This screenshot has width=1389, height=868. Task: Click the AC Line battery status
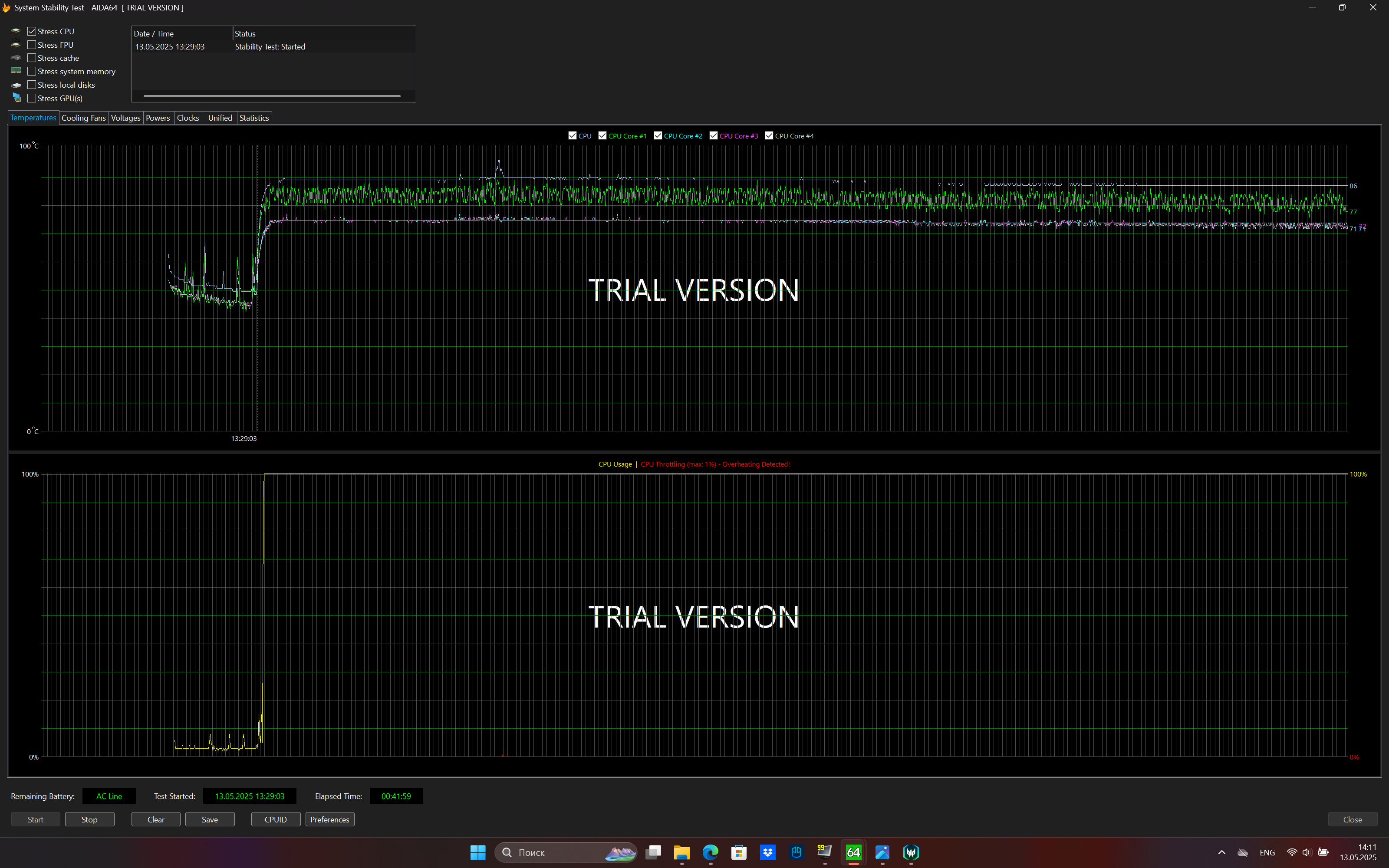click(109, 796)
